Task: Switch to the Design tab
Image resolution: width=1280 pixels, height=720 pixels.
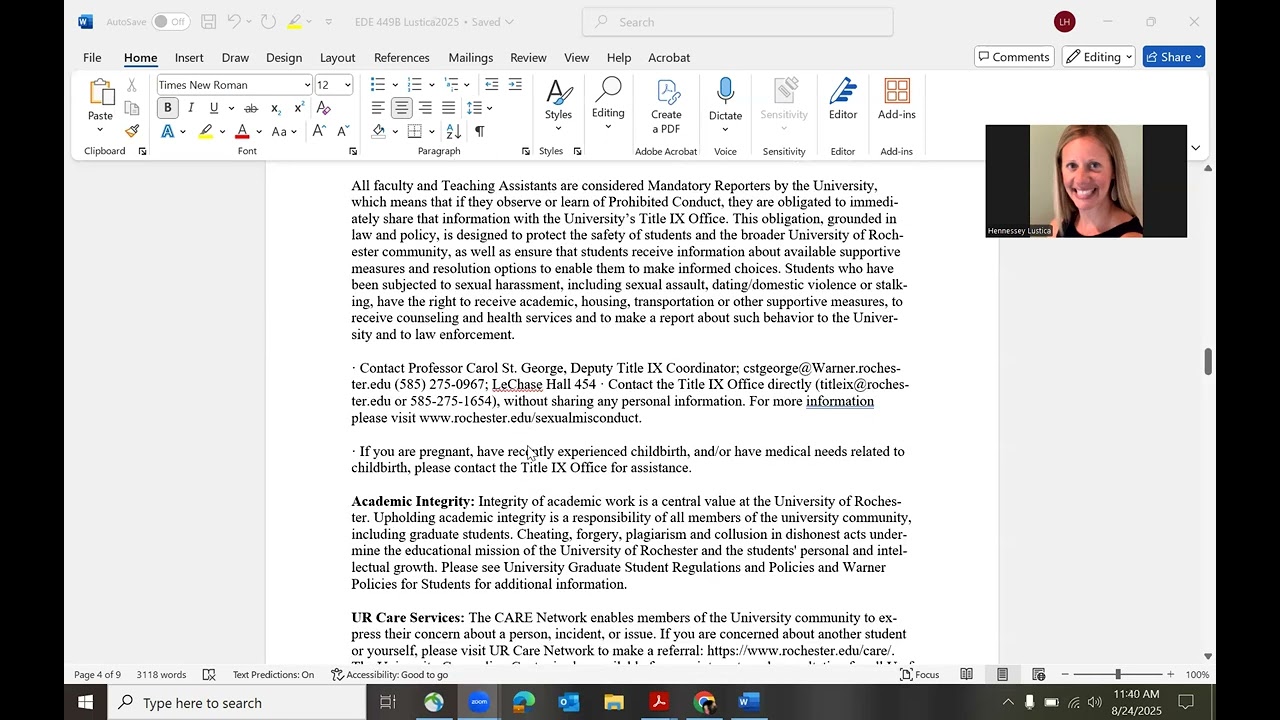Action: coord(284,58)
